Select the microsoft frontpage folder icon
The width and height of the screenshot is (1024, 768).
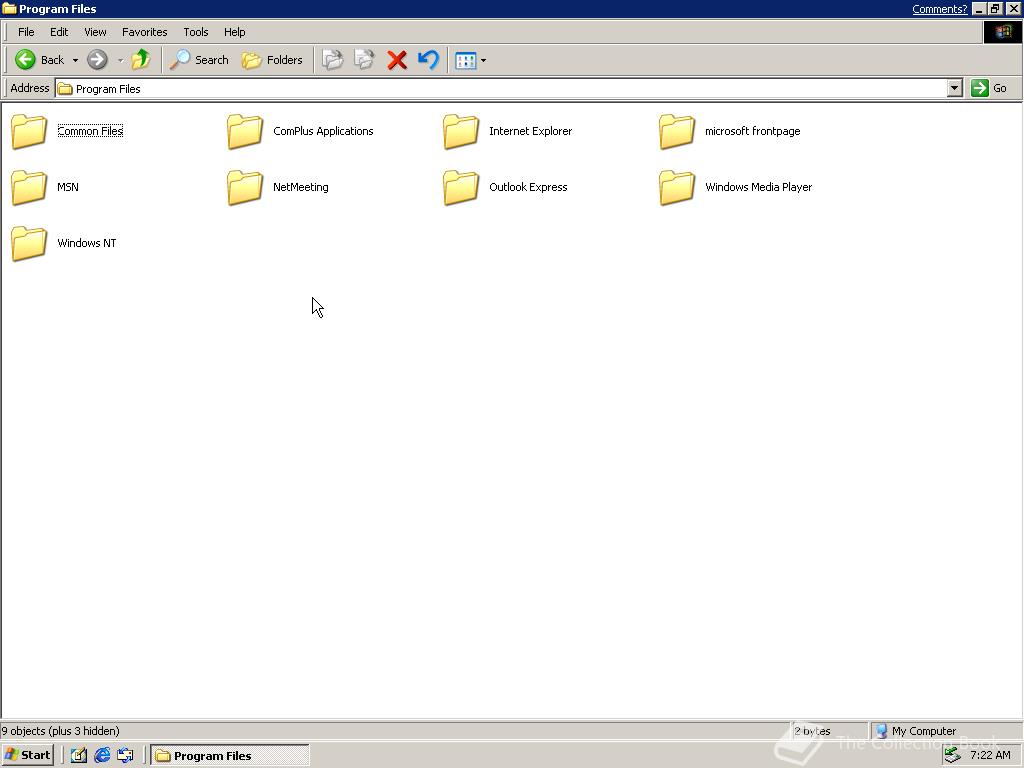pos(677,131)
